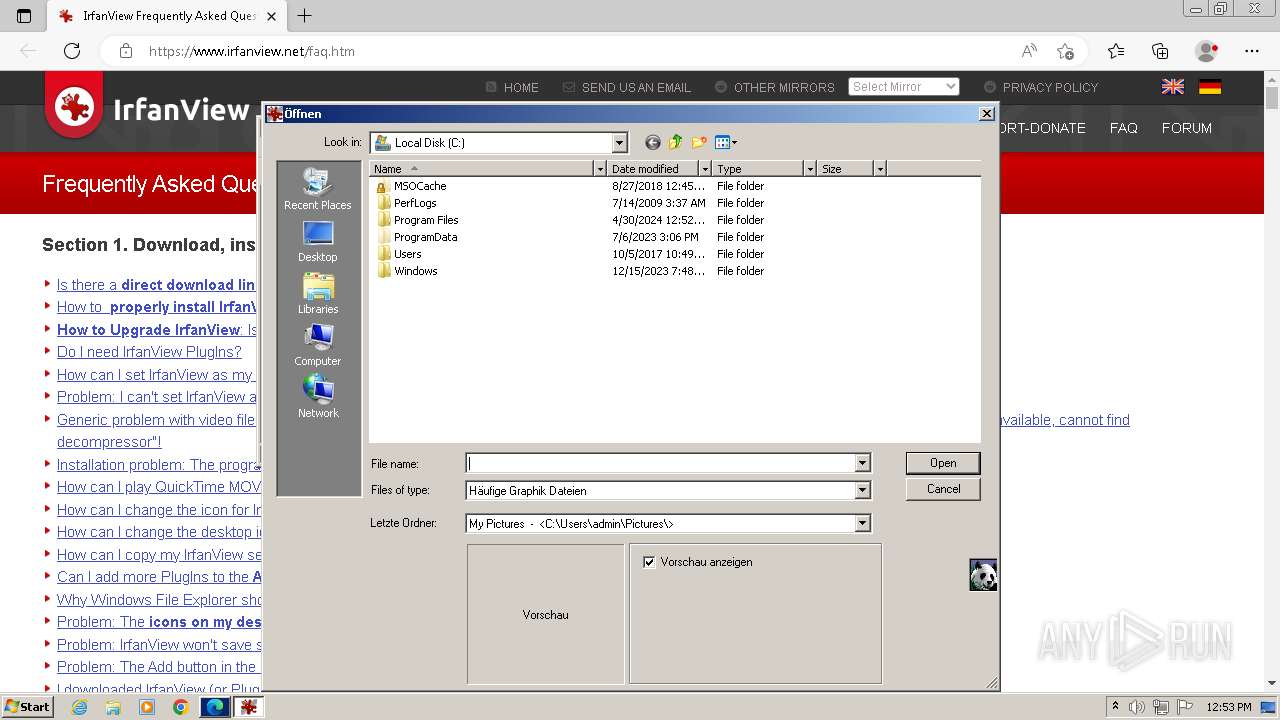The height and width of the screenshot is (720, 1280).
Task: Go back to the last visited folder
Action: click(x=653, y=142)
